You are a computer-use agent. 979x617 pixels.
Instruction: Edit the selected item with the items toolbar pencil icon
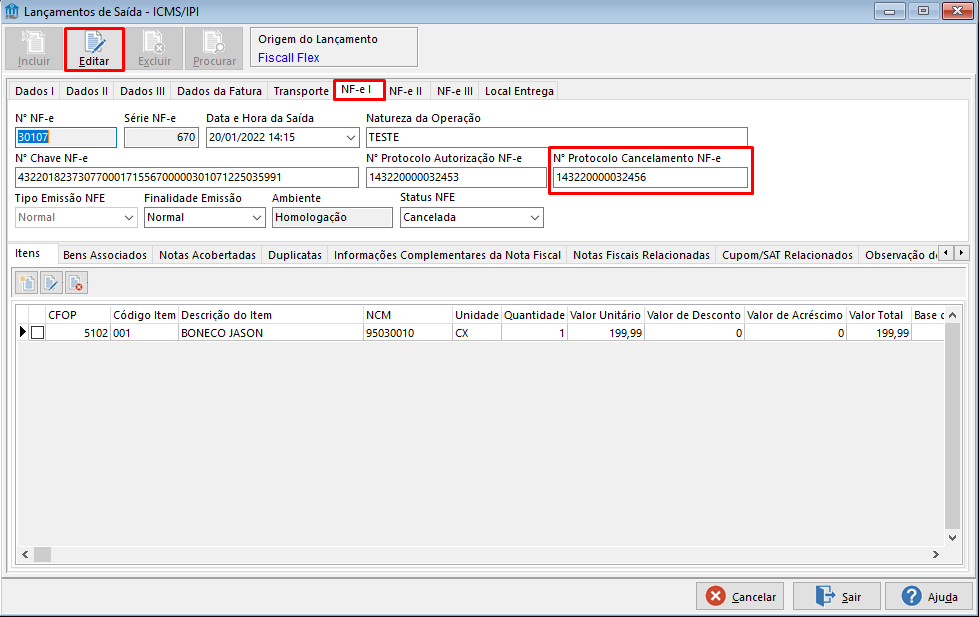tap(51, 283)
